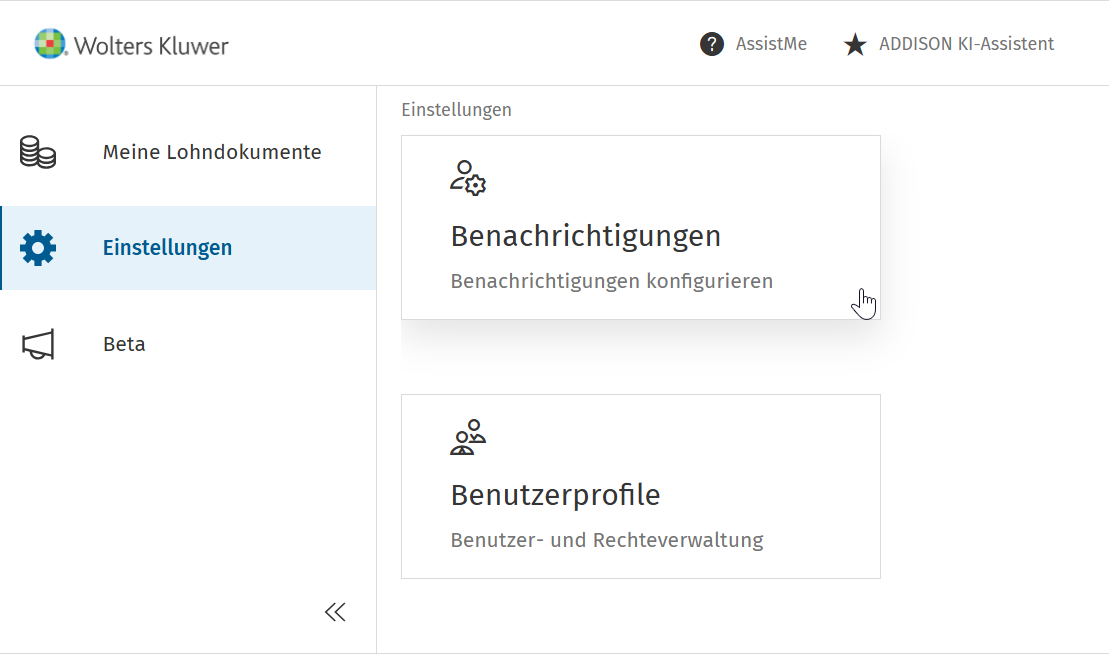Click 'Benutzer- und Rechteverwaltung' text
This screenshot has width=1109, height=658.
click(x=607, y=540)
